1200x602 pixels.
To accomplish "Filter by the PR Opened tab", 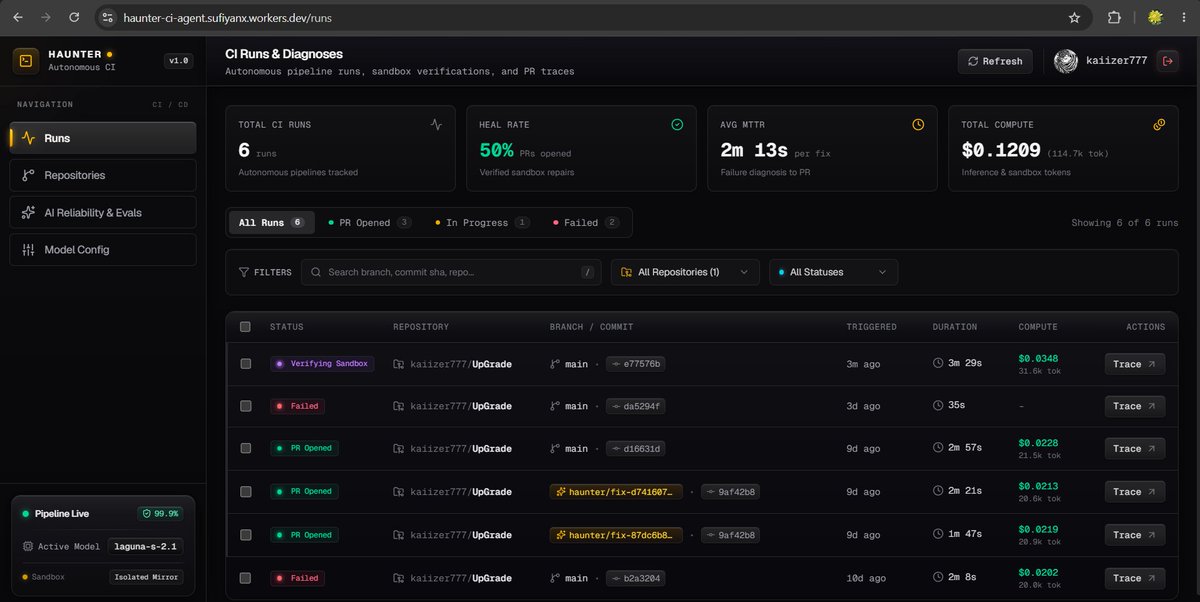I will [x=370, y=223].
